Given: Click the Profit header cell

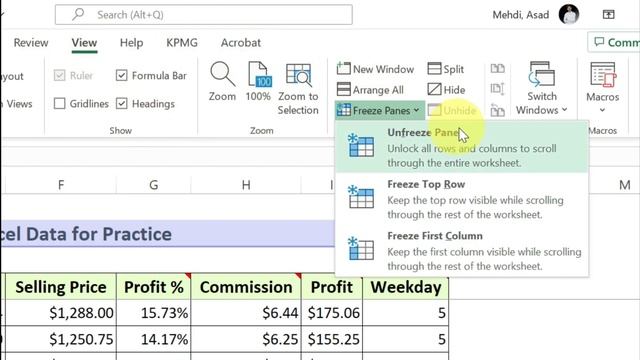Looking at the screenshot, I should point(332,287).
